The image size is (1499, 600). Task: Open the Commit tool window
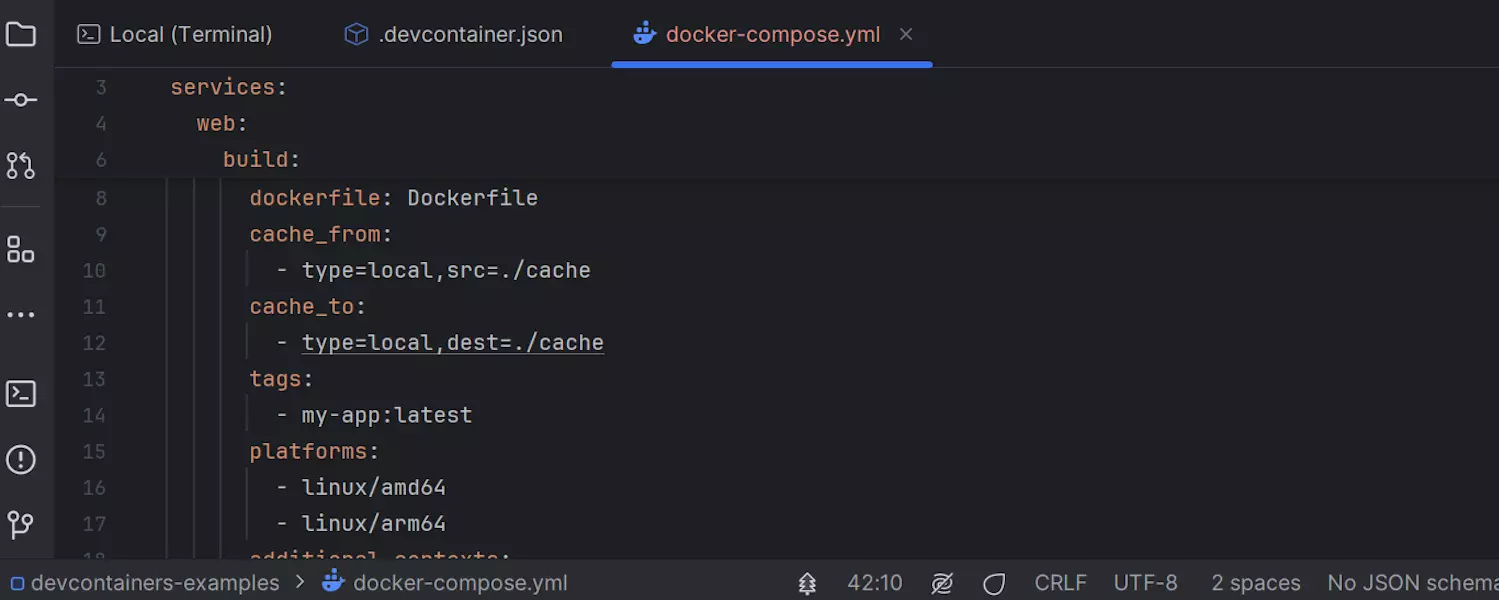coord(21,100)
